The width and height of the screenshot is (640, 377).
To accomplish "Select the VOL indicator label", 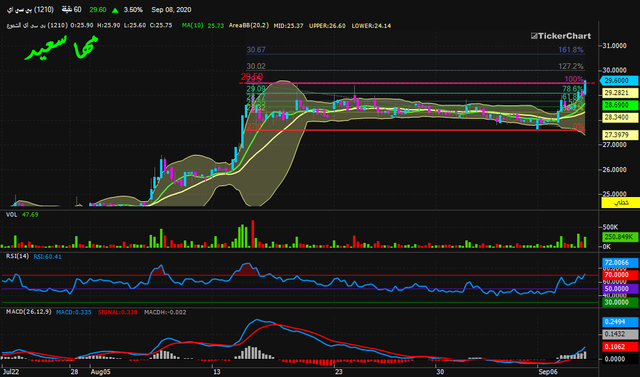I will tap(11, 215).
